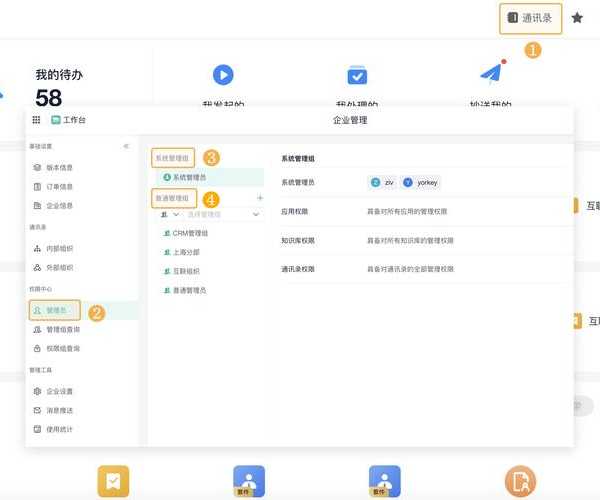Open the app grid launcher icon
600x500 pixels.
[x=37, y=120]
